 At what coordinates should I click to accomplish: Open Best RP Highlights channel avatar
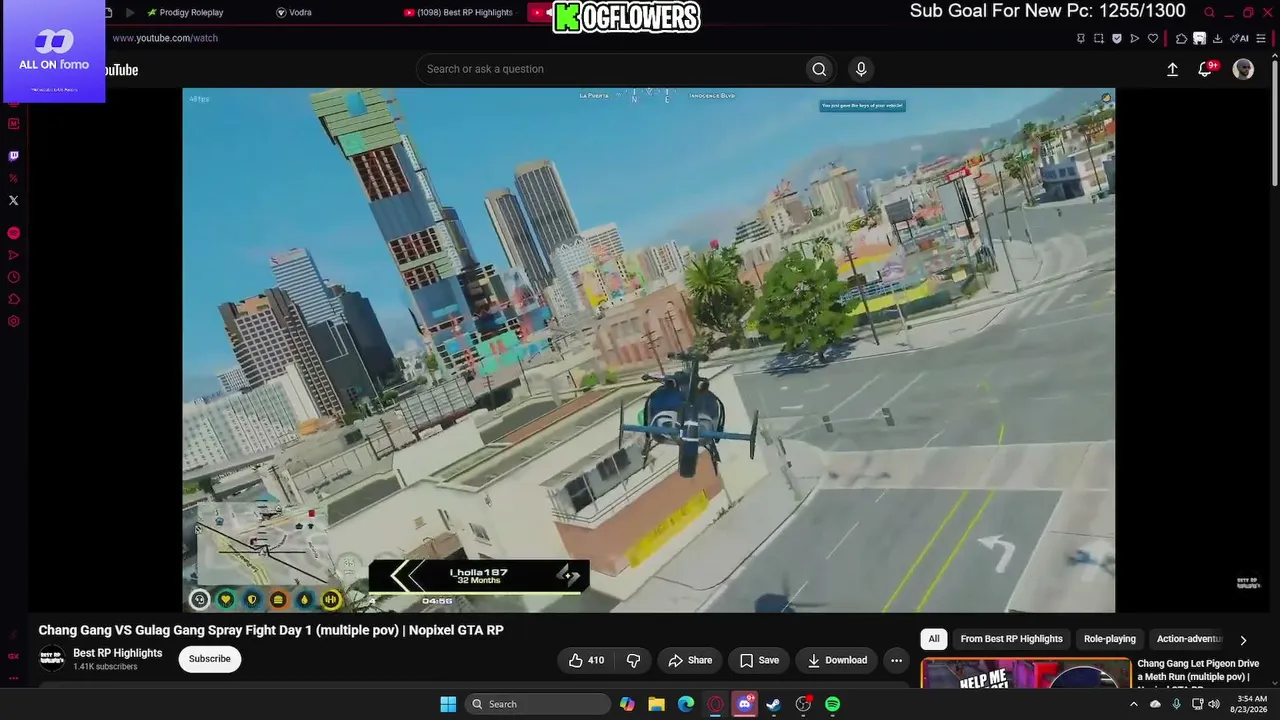[52, 659]
